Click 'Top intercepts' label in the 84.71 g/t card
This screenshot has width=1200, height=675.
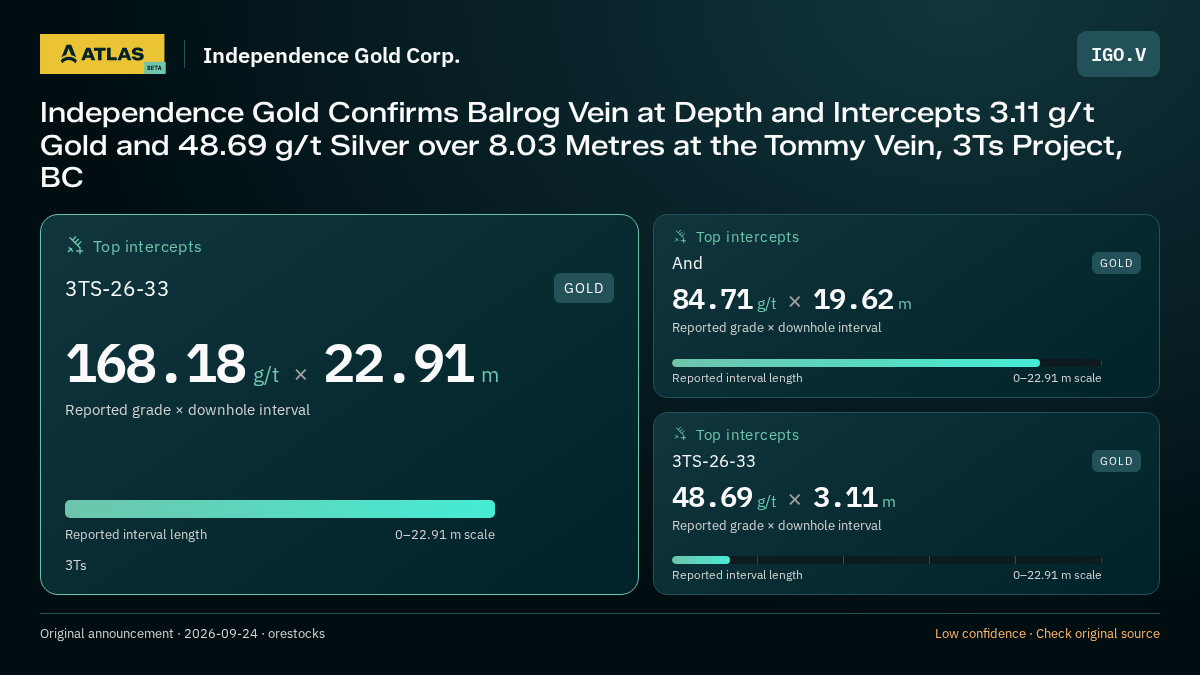click(747, 237)
